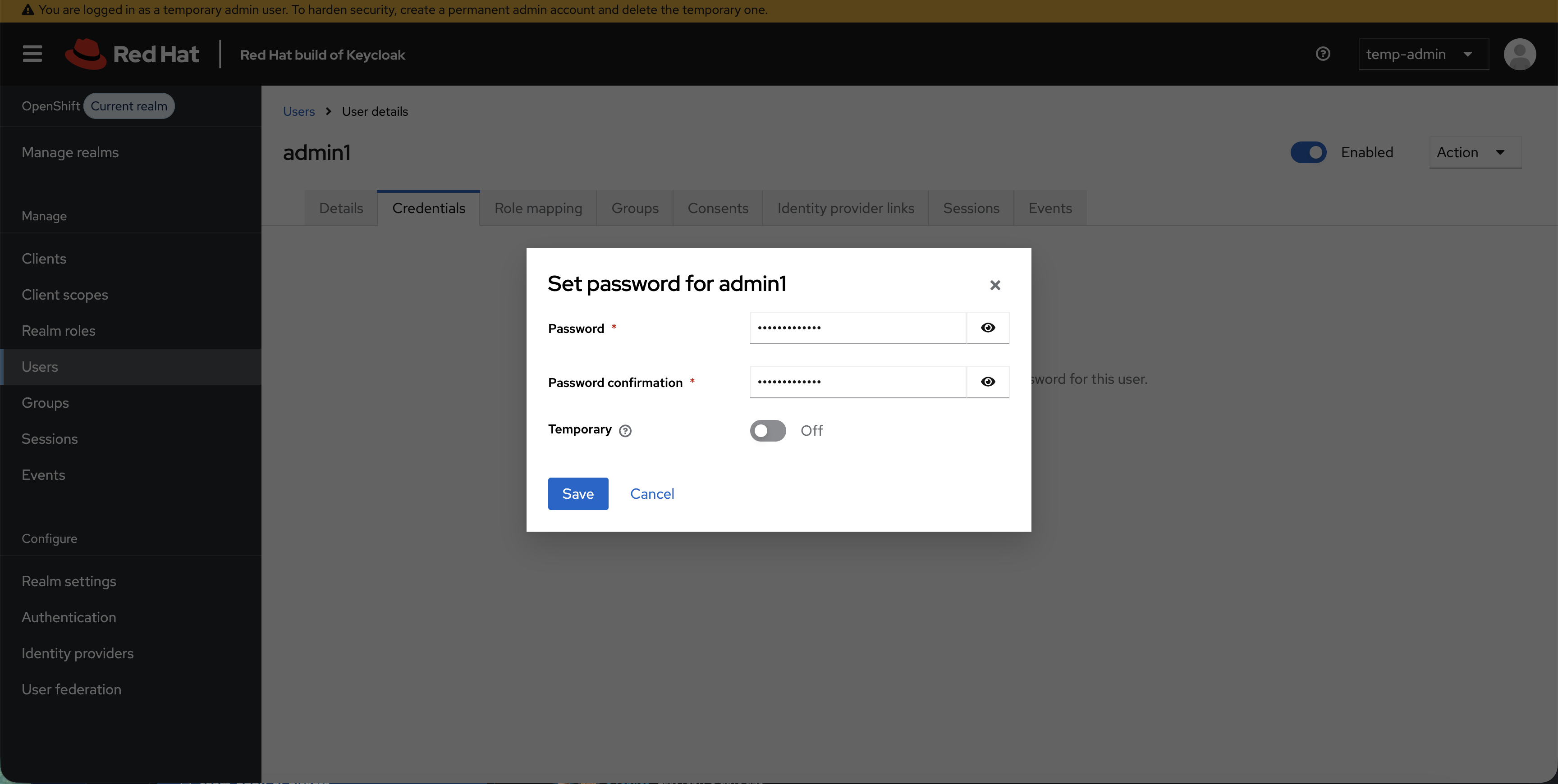This screenshot has width=1558, height=784.
Task: Save the new password for admin1
Action: point(577,493)
